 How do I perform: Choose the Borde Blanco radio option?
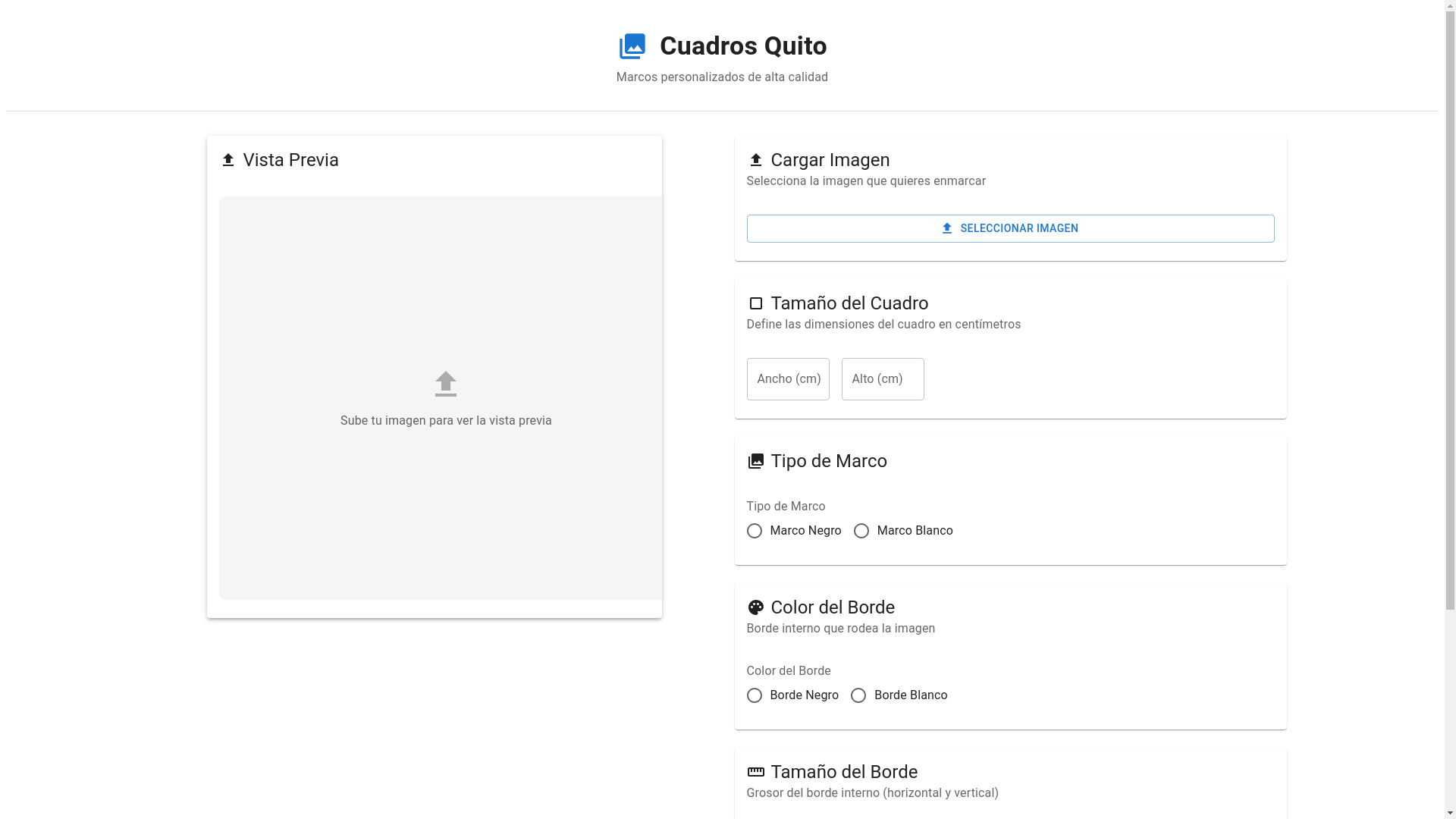tap(858, 695)
